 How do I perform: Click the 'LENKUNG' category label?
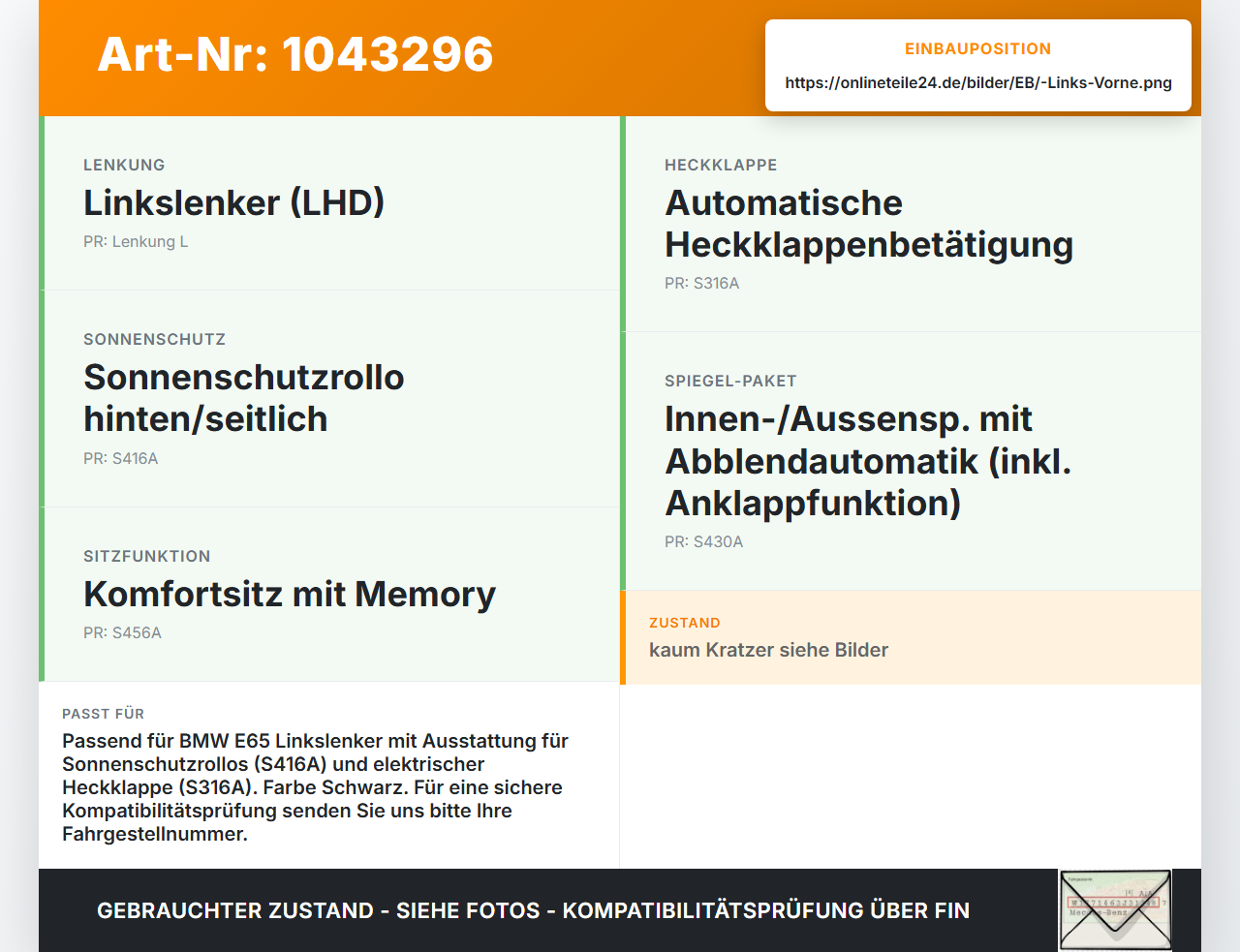click(x=124, y=166)
